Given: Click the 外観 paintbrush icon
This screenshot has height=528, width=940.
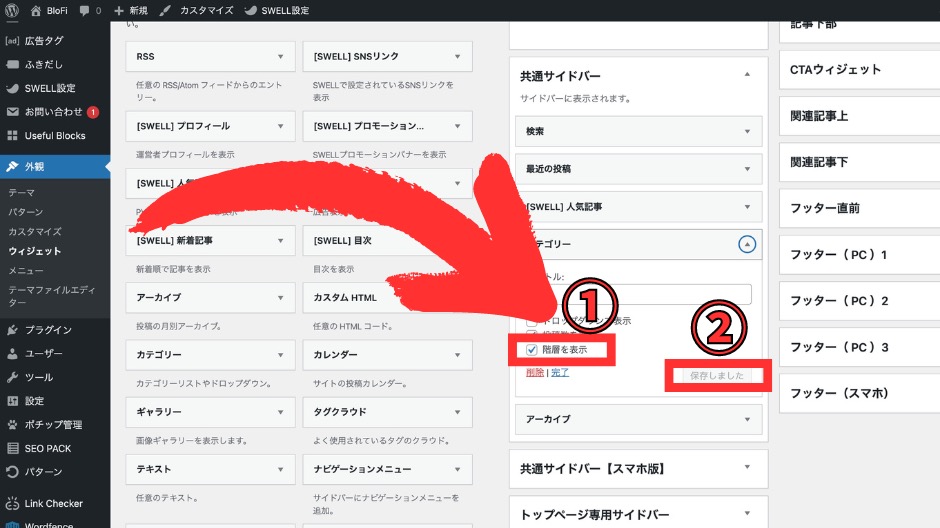Looking at the screenshot, I should pyautogui.click(x=12, y=167).
